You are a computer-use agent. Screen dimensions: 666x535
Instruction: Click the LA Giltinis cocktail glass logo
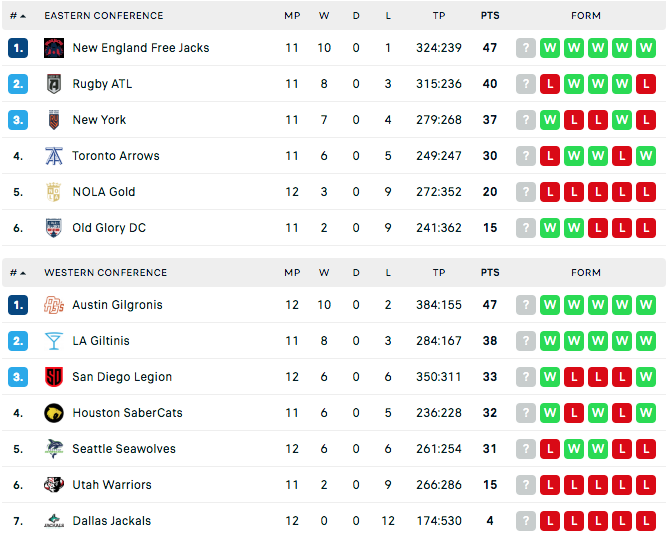pyautogui.click(x=54, y=341)
